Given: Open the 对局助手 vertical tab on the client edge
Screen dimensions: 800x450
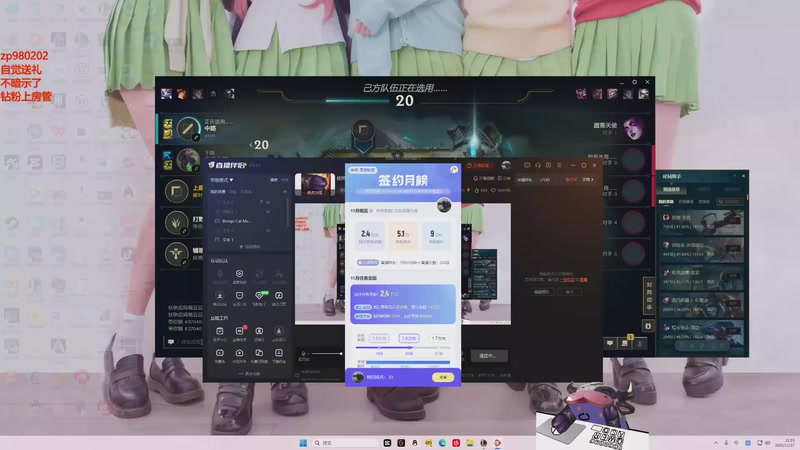Looking at the screenshot, I should coord(648,296).
